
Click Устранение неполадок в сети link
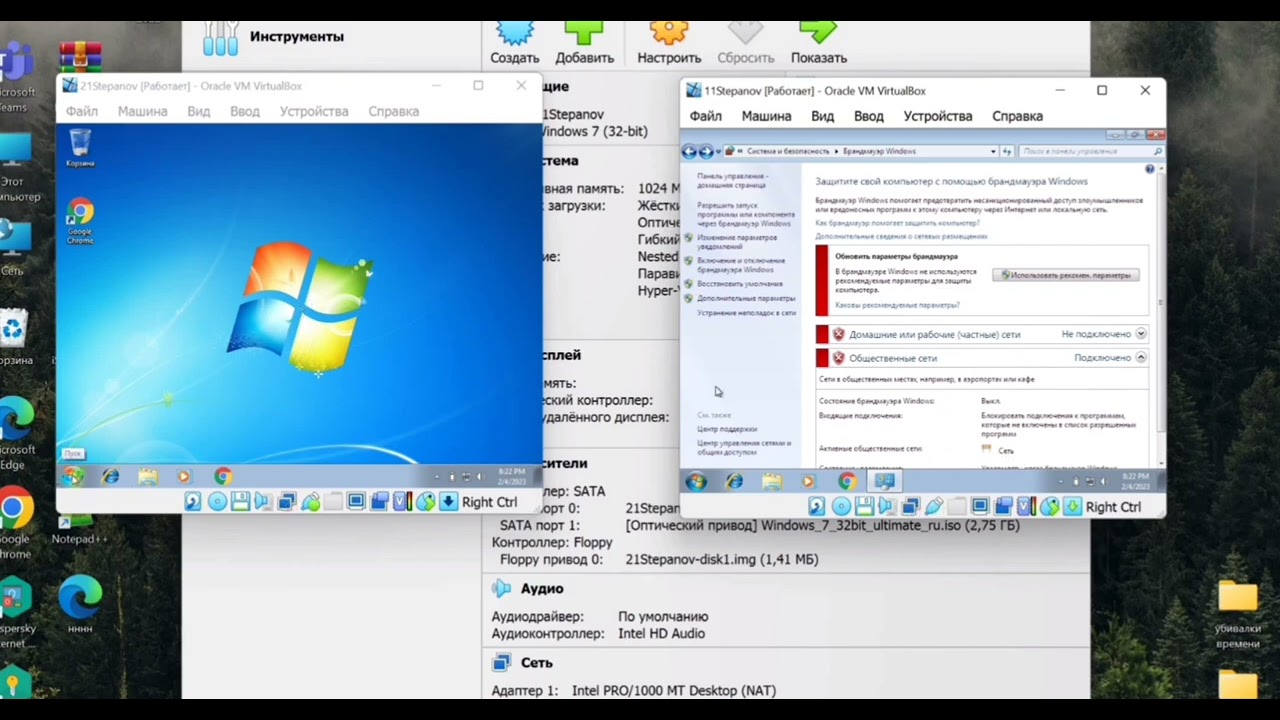click(746, 313)
